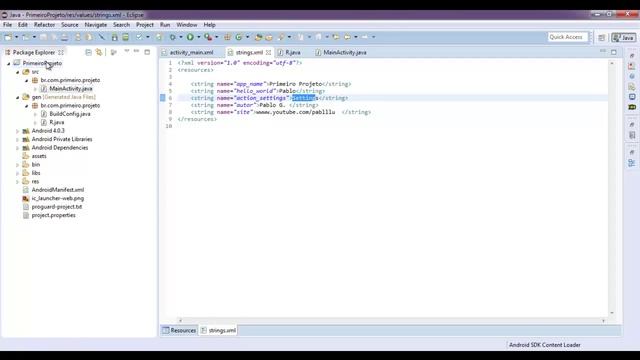Expand the bin folder

(x=18, y=164)
